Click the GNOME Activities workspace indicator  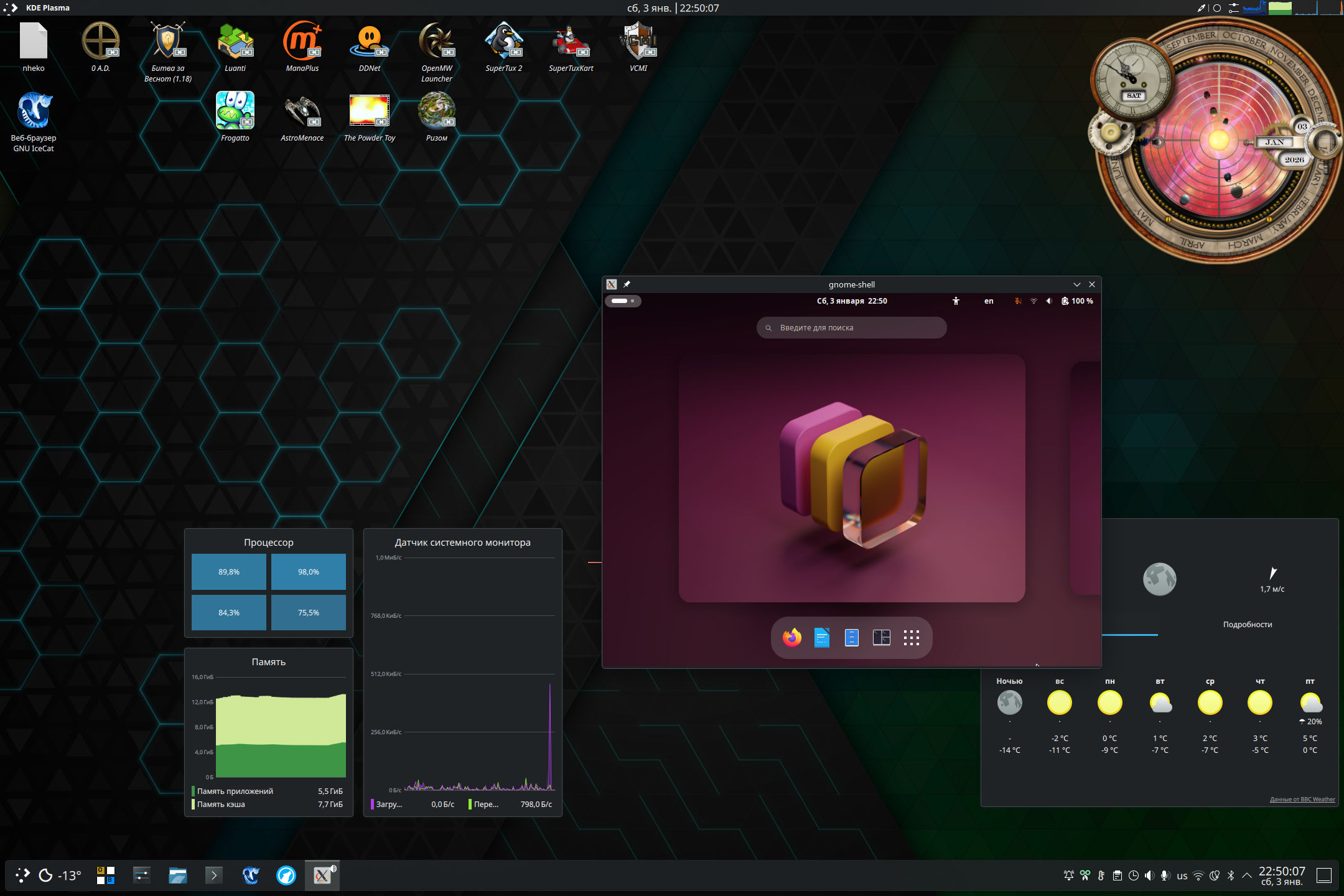coord(623,301)
